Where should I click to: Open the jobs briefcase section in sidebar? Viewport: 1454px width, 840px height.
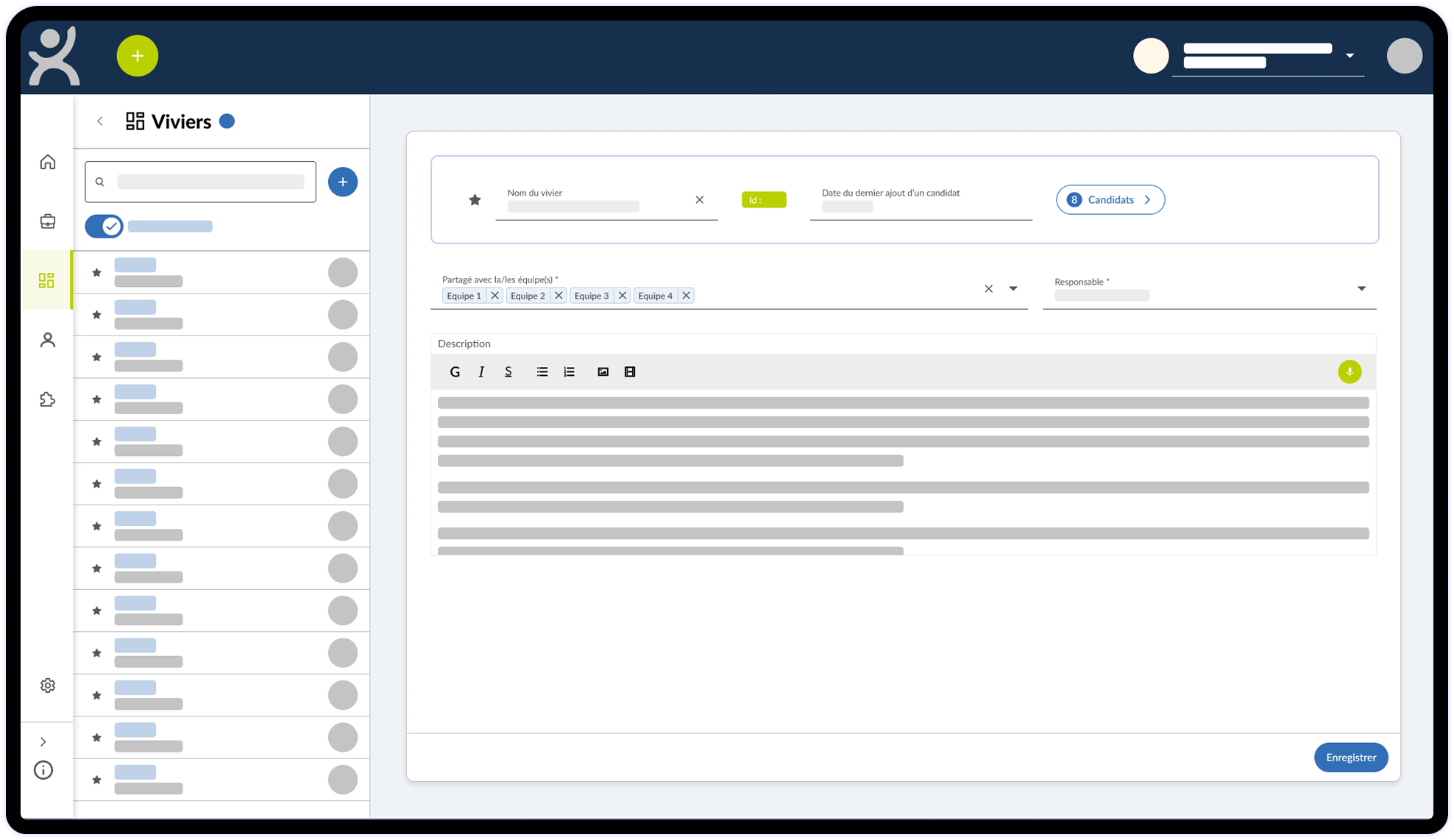coord(48,221)
